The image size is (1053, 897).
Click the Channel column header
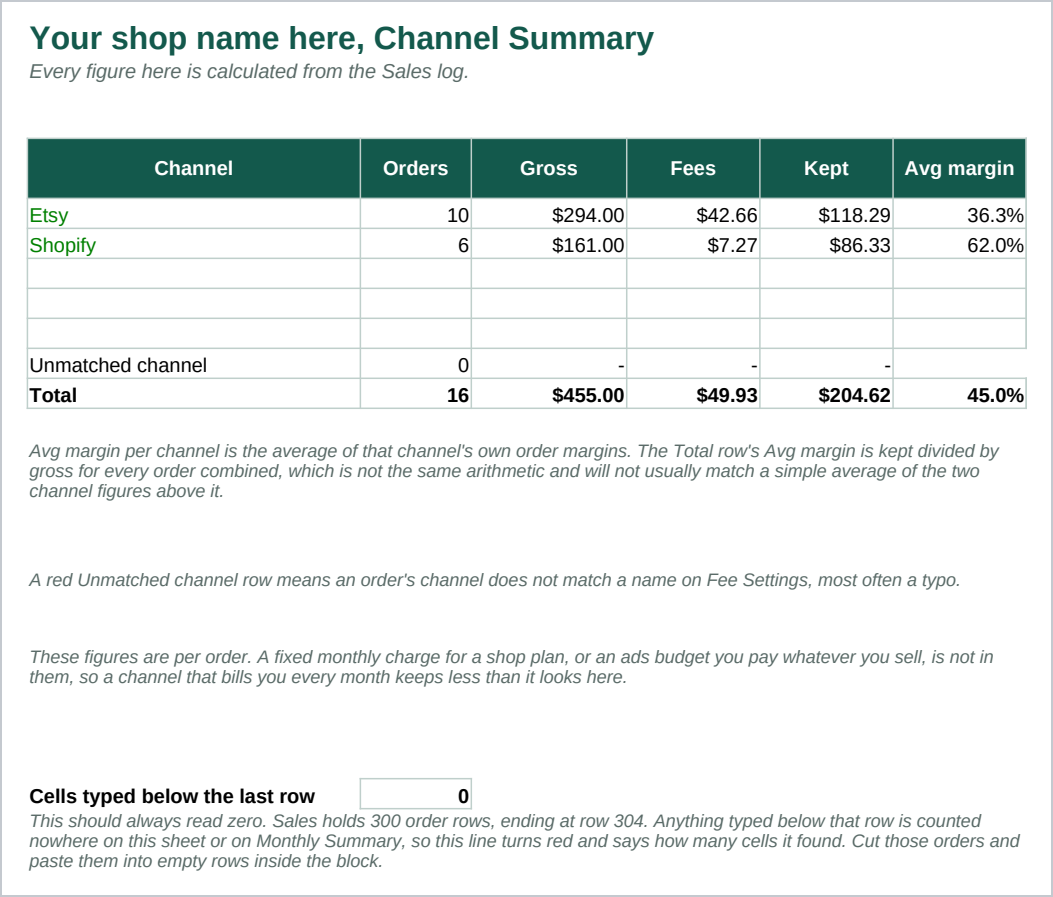[193, 169]
